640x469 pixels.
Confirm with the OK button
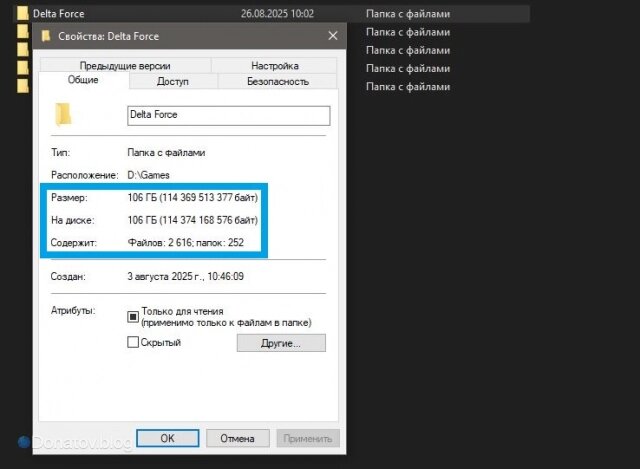click(x=167, y=438)
